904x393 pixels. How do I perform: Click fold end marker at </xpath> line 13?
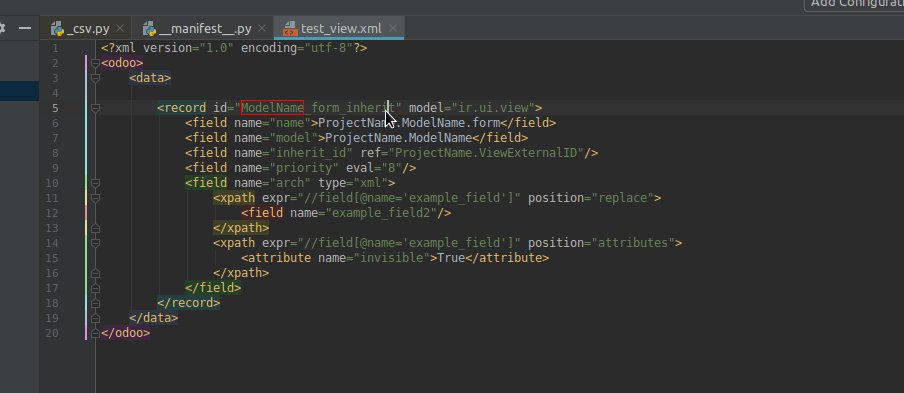point(95,228)
